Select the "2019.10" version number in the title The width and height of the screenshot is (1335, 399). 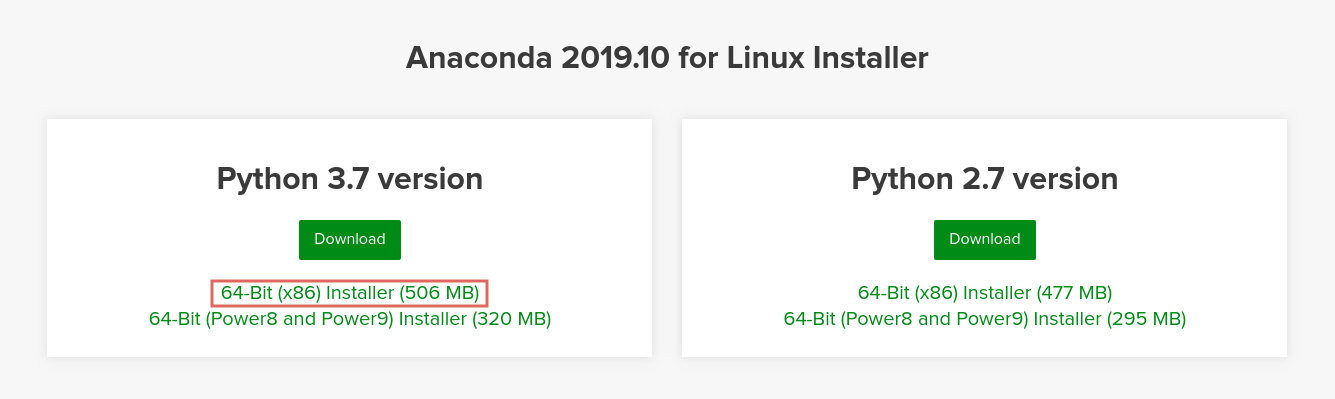[615, 57]
